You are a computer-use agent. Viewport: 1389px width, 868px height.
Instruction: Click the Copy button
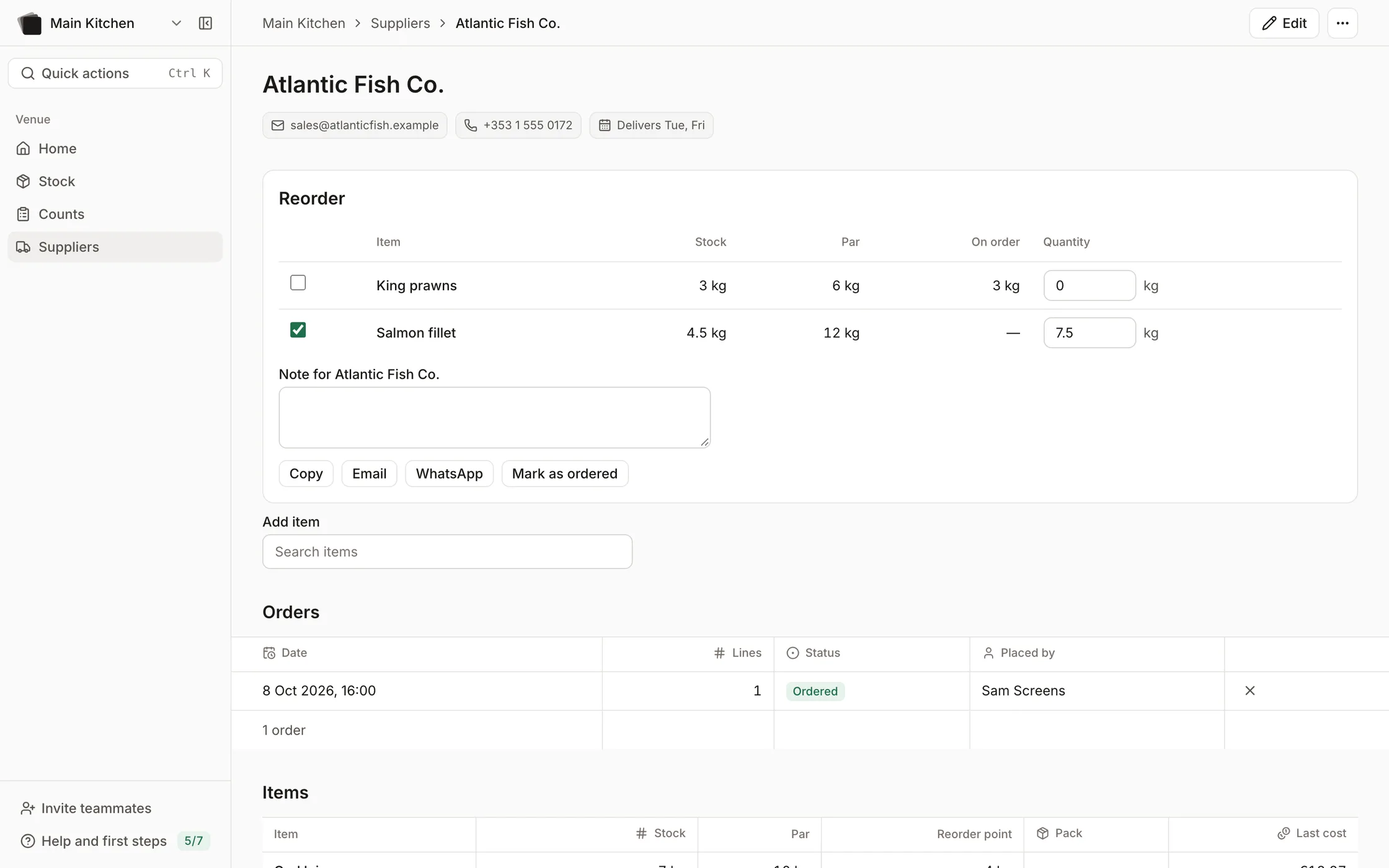pos(306,474)
